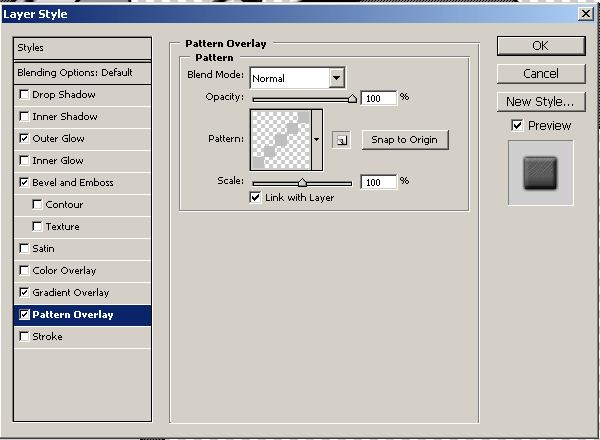Image resolution: width=600 pixels, height=440 pixels.
Task: Click the Opacity percentage input field
Action: coord(378,99)
